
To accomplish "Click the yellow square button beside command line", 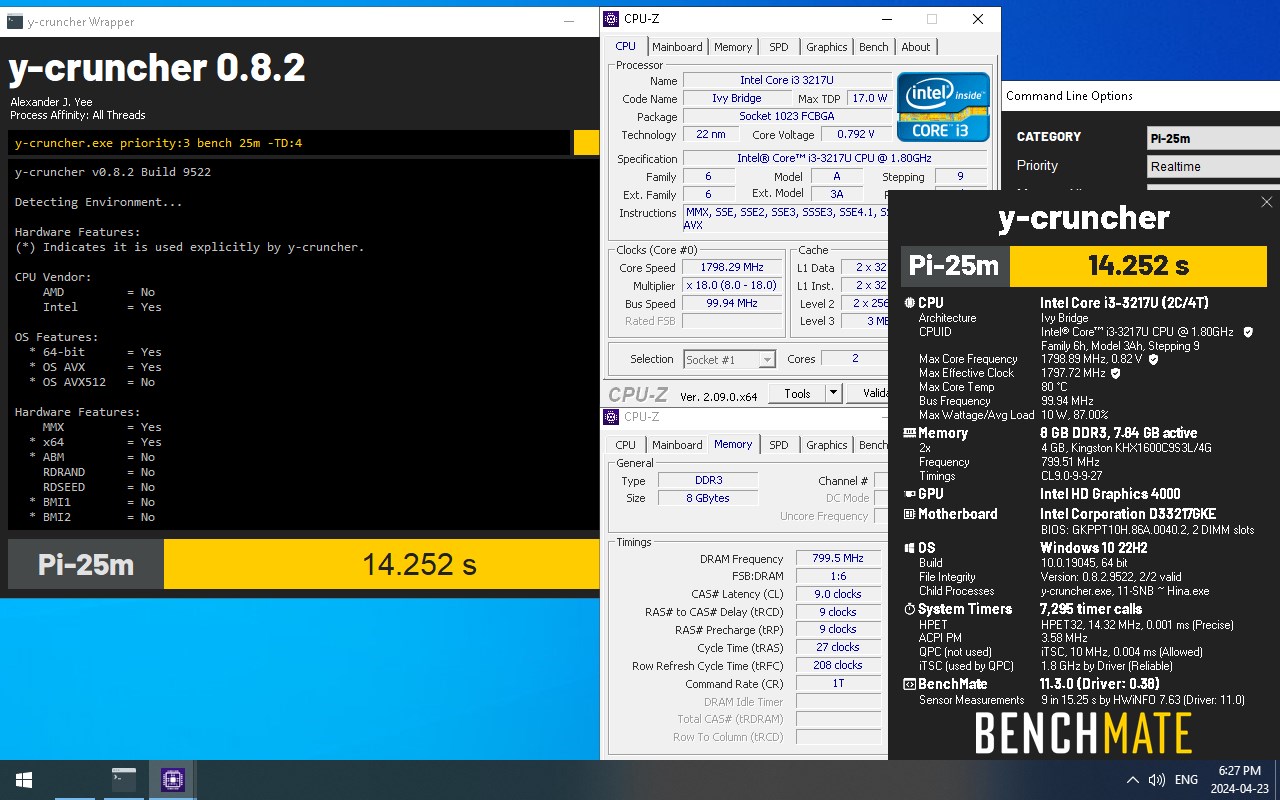I will [586, 143].
